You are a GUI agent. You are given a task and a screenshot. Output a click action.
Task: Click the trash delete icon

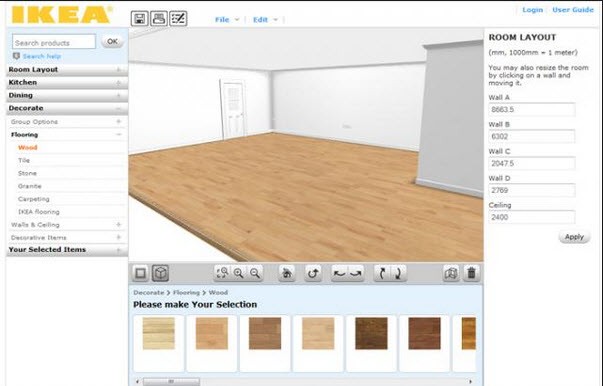coord(471,273)
